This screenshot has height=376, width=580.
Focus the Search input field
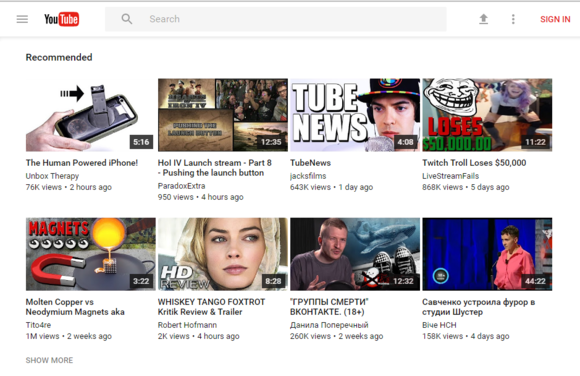point(276,19)
